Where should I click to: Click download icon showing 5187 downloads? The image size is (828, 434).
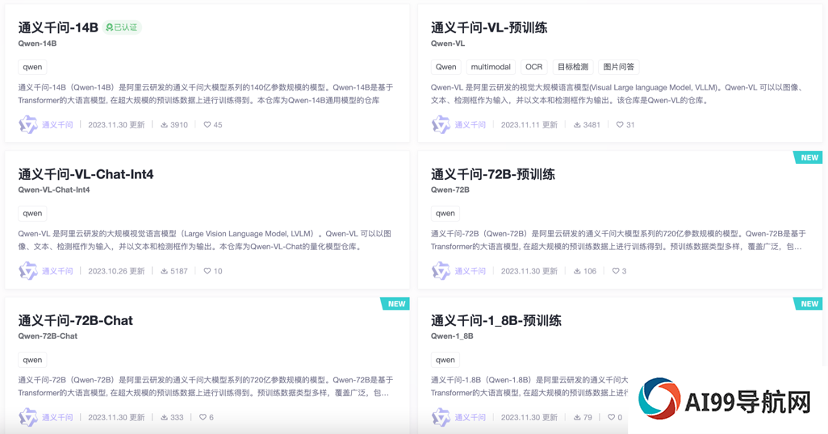click(x=164, y=271)
